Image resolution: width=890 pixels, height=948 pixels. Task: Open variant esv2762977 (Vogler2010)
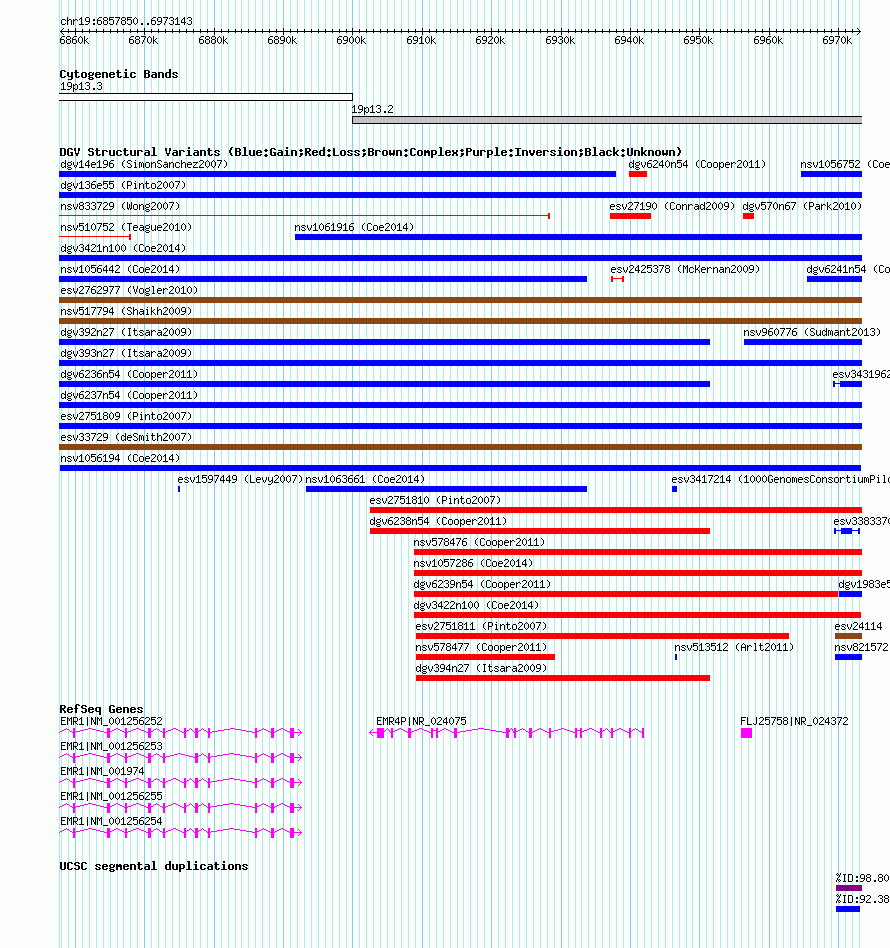tap(129, 291)
